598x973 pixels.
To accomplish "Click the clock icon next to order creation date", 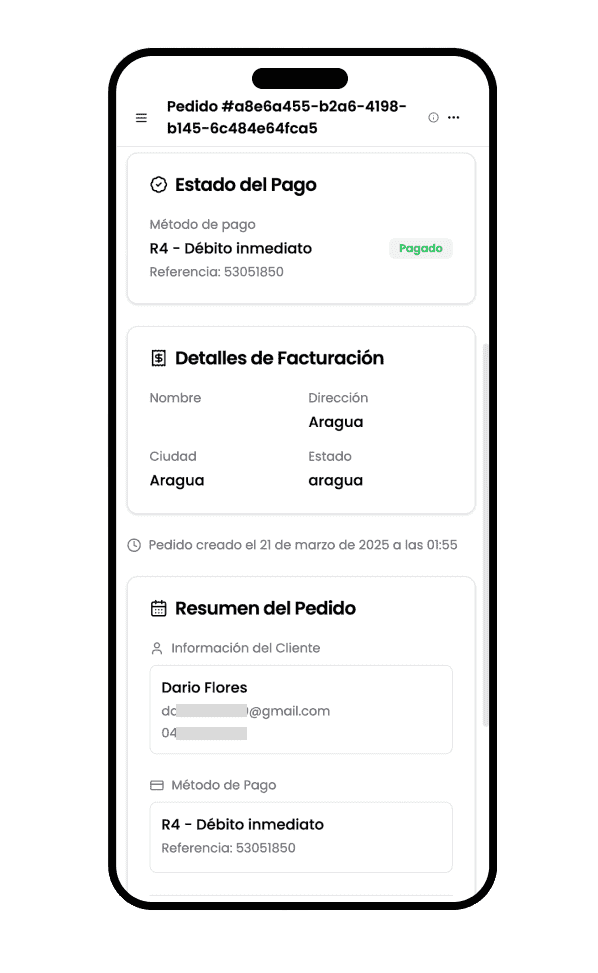I will point(134,545).
